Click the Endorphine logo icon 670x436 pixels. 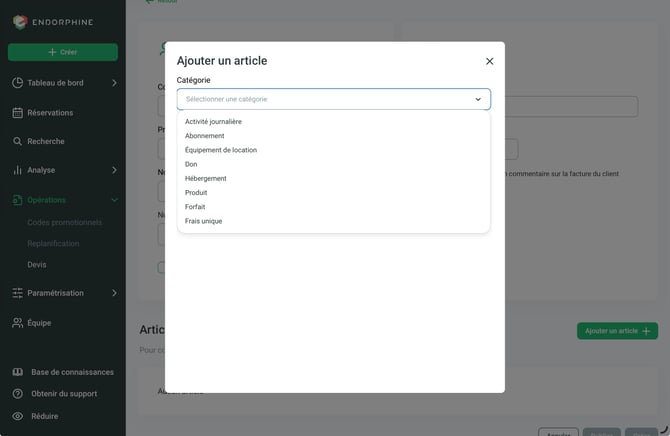pos(20,22)
